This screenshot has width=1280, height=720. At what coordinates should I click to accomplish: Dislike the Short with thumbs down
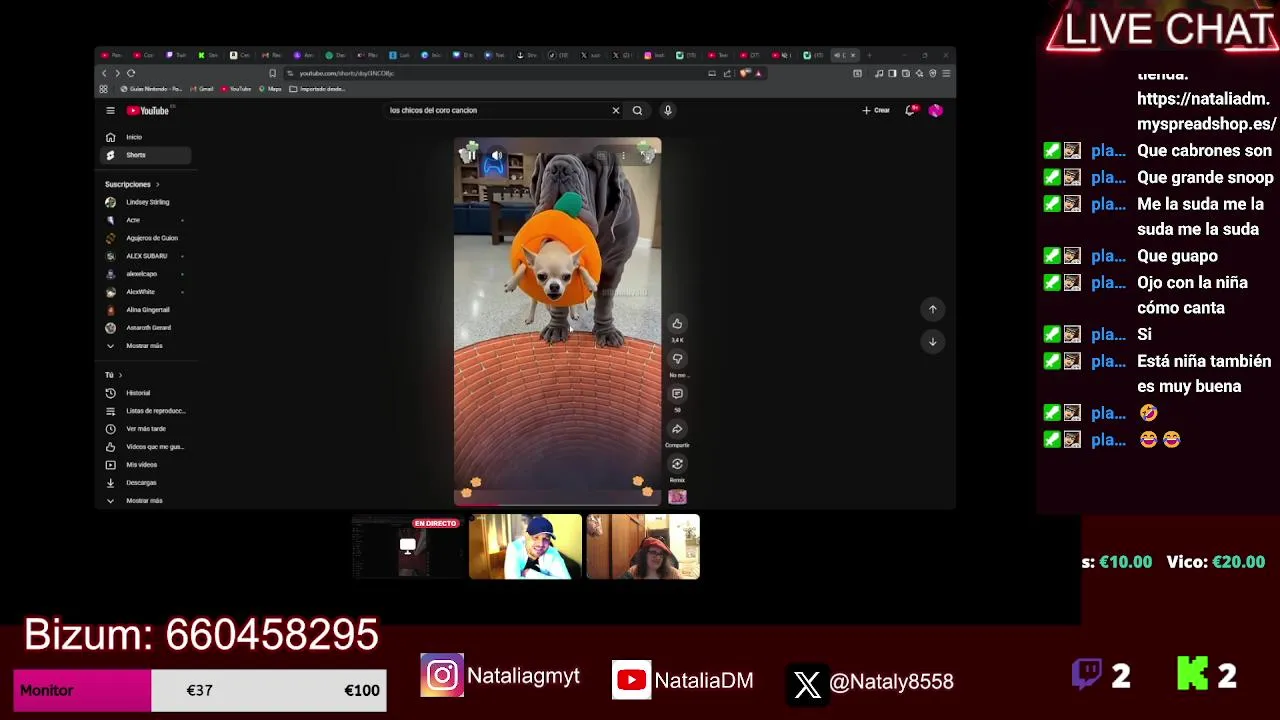[677, 359]
